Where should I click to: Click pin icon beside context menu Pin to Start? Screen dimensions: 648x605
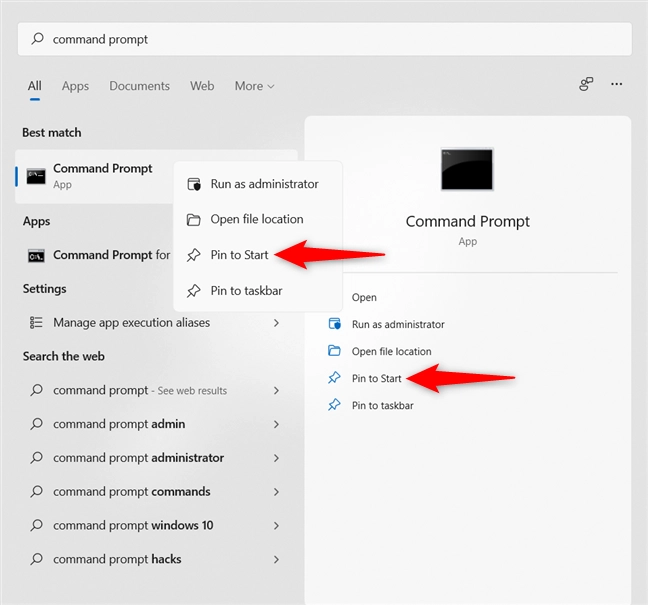pyautogui.click(x=193, y=255)
